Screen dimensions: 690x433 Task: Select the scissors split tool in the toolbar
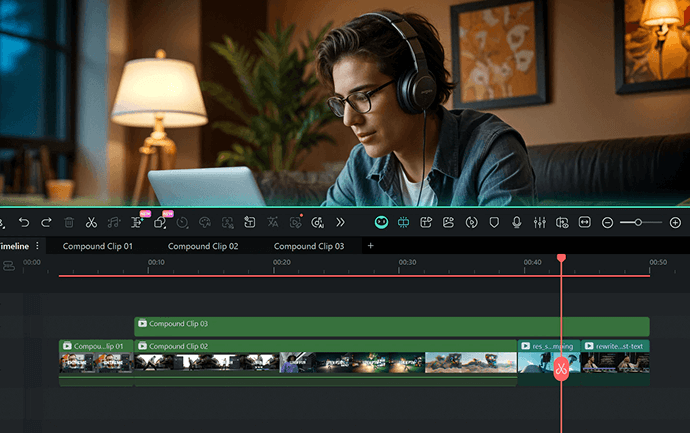(91, 223)
